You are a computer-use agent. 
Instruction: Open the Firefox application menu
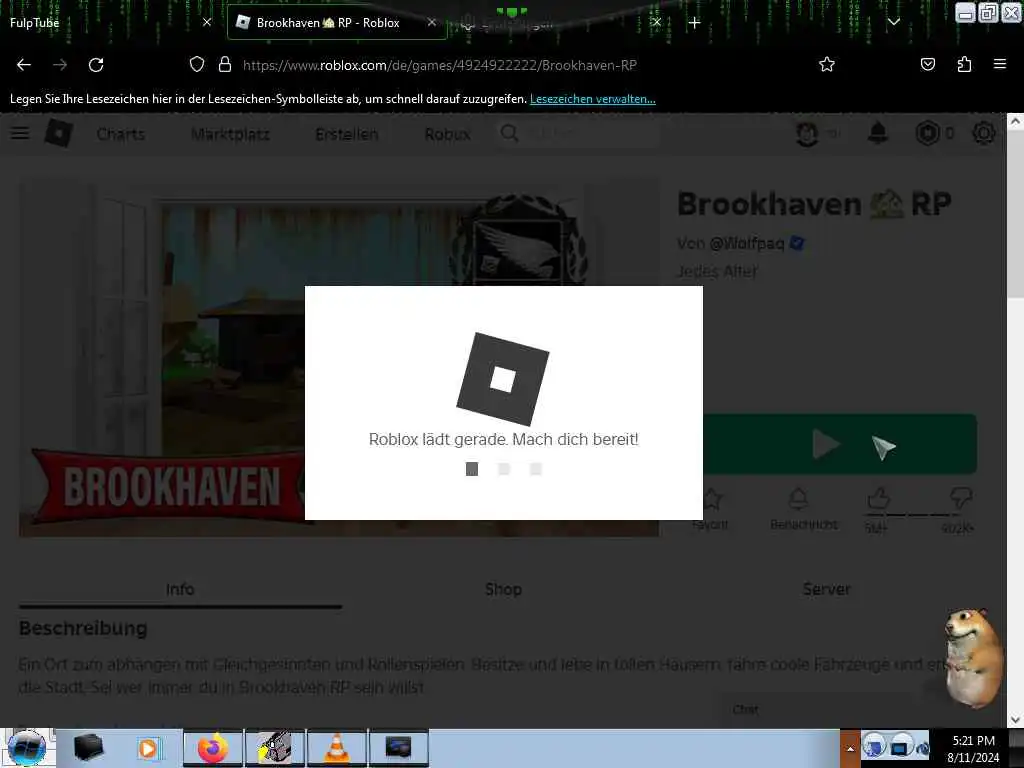(1000, 64)
